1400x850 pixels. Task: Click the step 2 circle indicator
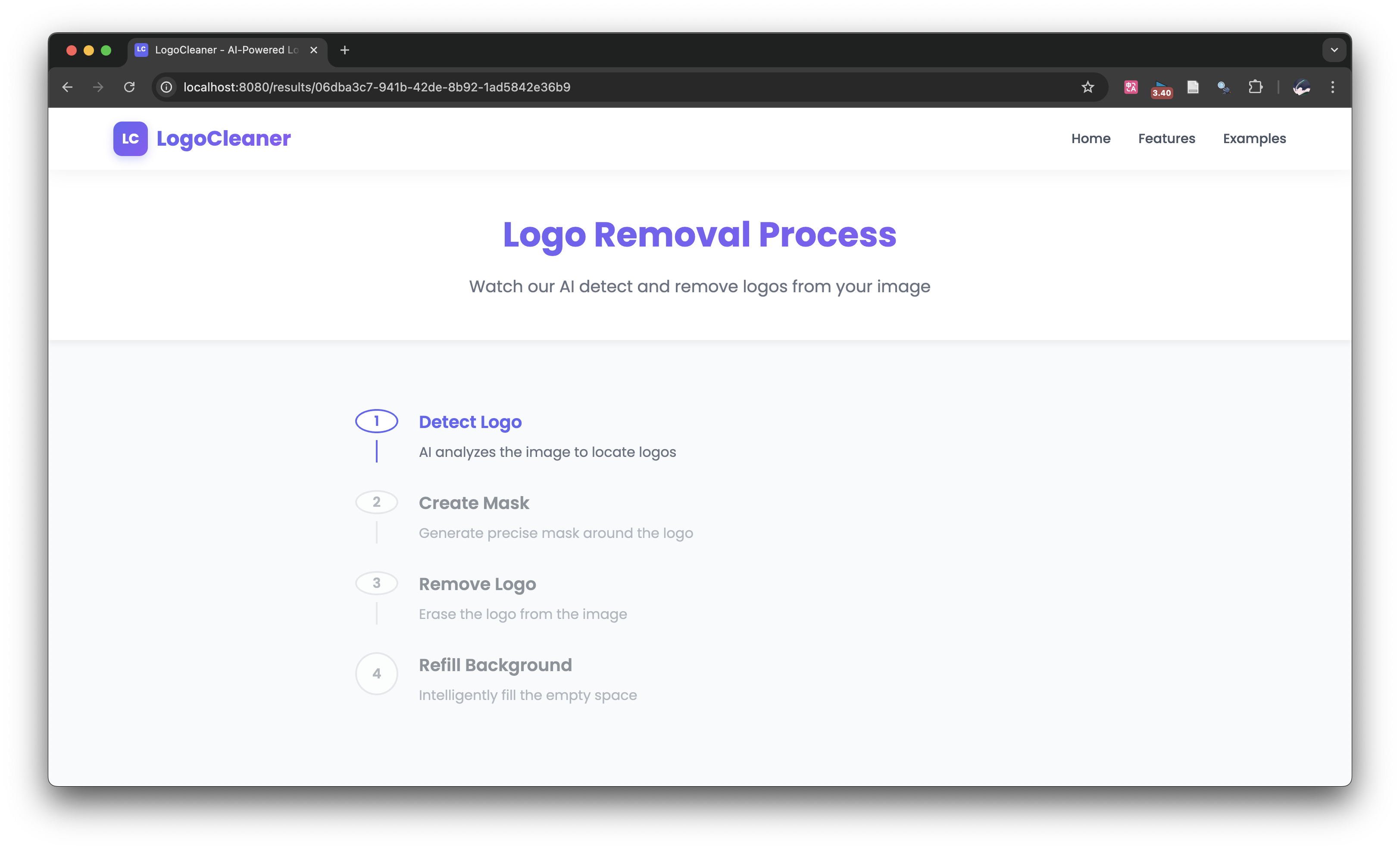(x=376, y=502)
